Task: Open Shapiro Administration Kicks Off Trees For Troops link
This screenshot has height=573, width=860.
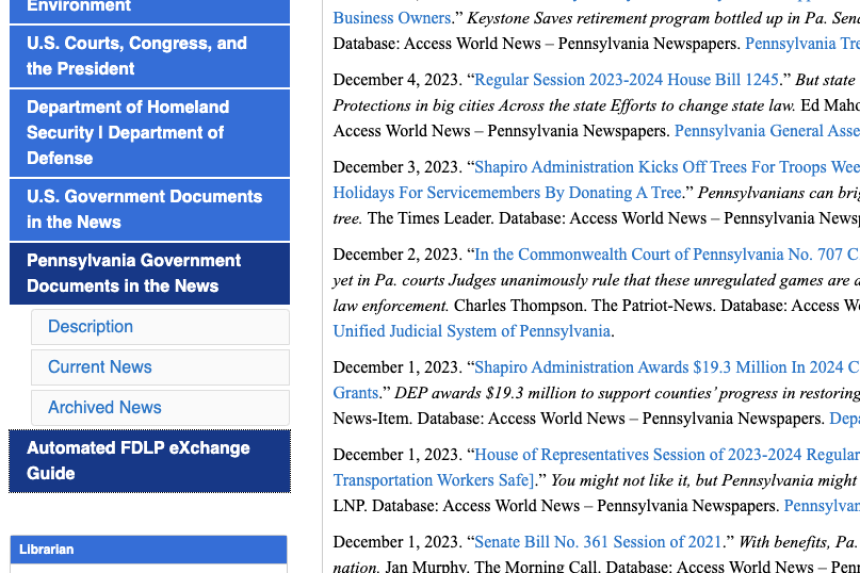Action: point(666,167)
